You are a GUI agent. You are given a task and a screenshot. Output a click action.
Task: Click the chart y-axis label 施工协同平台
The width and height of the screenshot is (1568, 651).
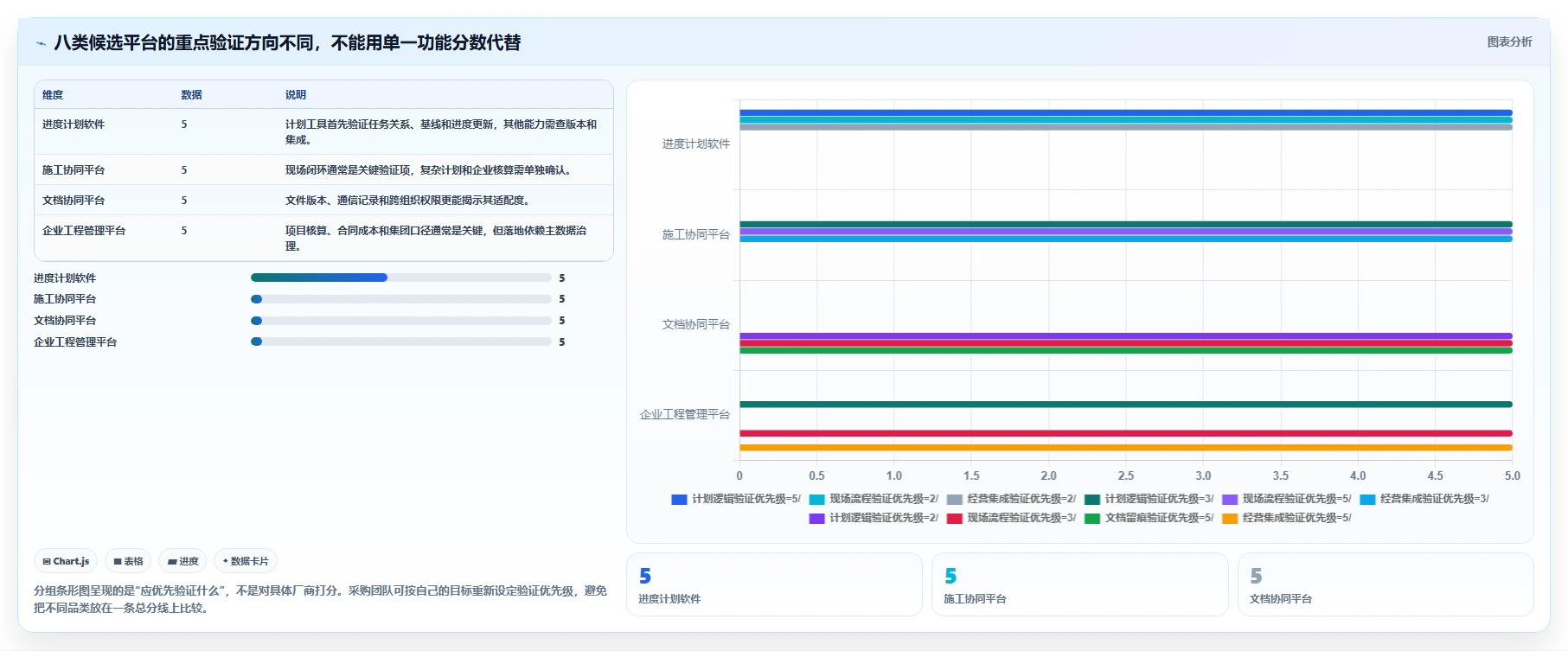point(696,234)
